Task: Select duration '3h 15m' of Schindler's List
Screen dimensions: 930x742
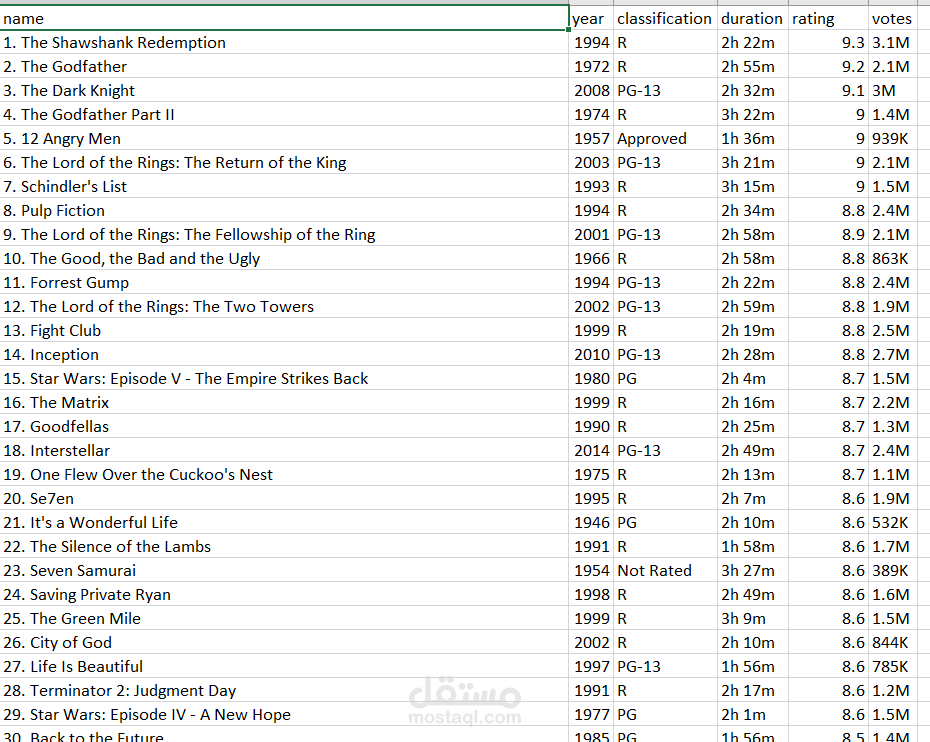Action: point(753,187)
